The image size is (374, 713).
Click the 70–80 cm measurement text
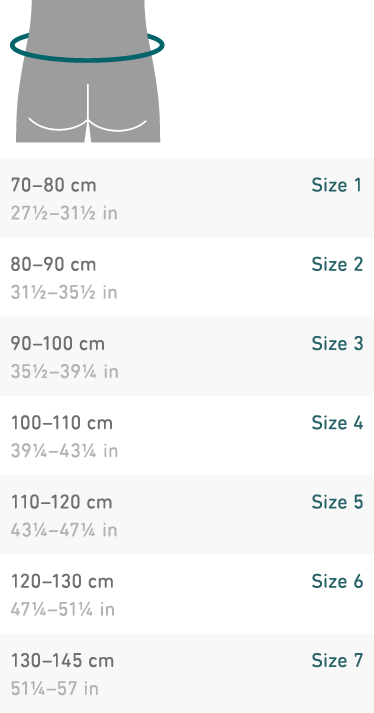53,186
